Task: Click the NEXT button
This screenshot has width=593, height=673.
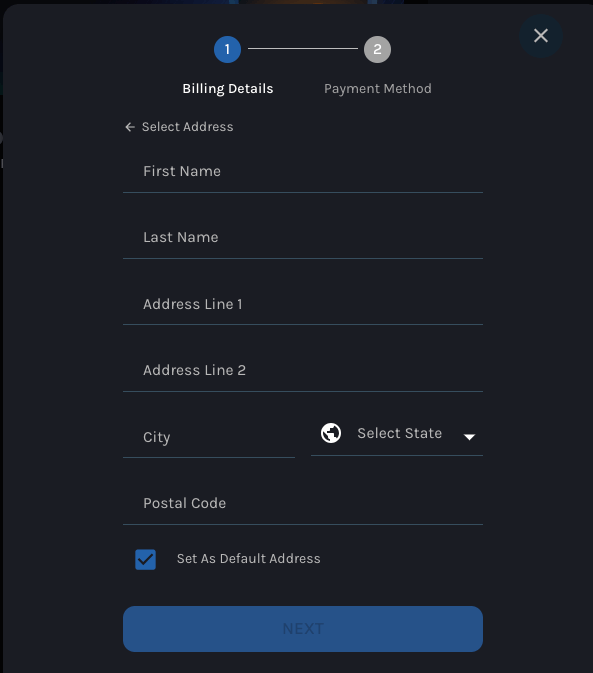Action: click(x=303, y=629)
